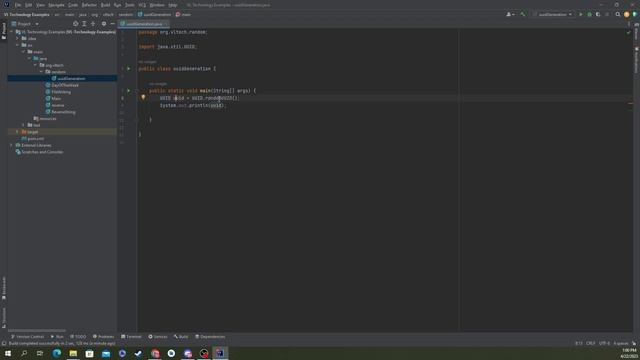Image resolution: width=640 pixels, height=360 pixels.
Task: Collapse the Technology Examples project root
Action: (x=11, y=32)
